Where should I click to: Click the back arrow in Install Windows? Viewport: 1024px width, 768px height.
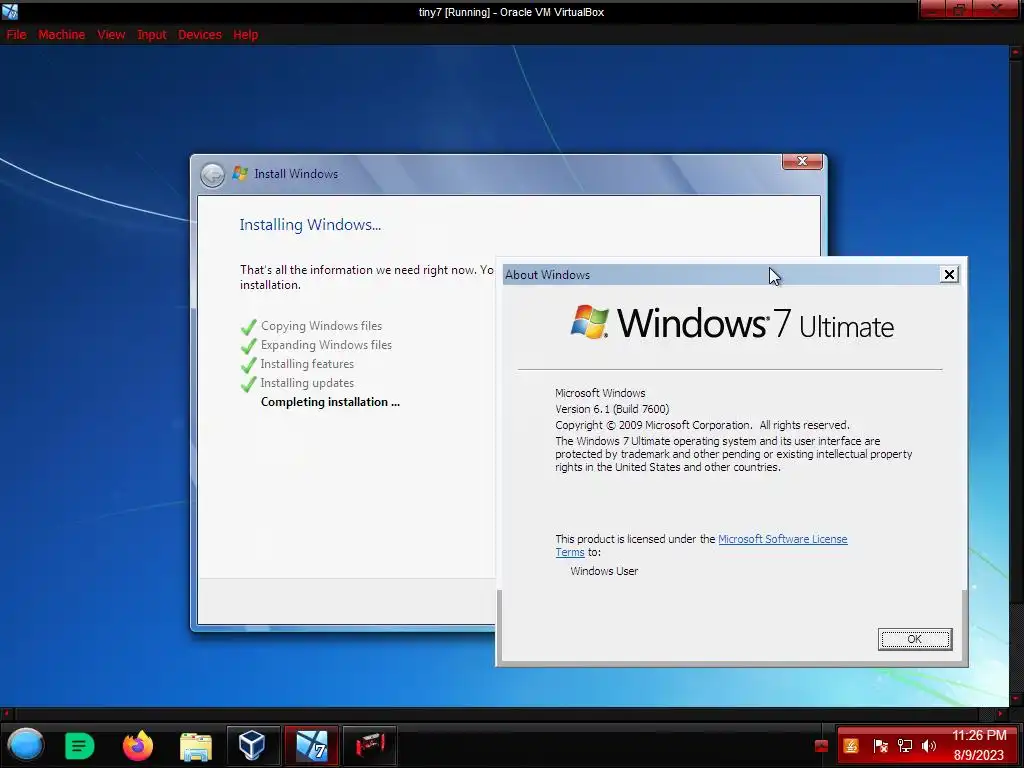(x=212, y=174)
